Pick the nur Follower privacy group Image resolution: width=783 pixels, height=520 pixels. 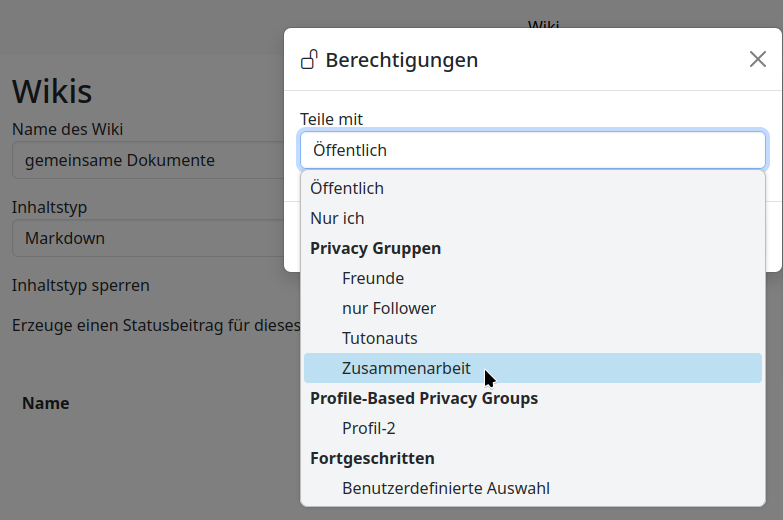388,308
